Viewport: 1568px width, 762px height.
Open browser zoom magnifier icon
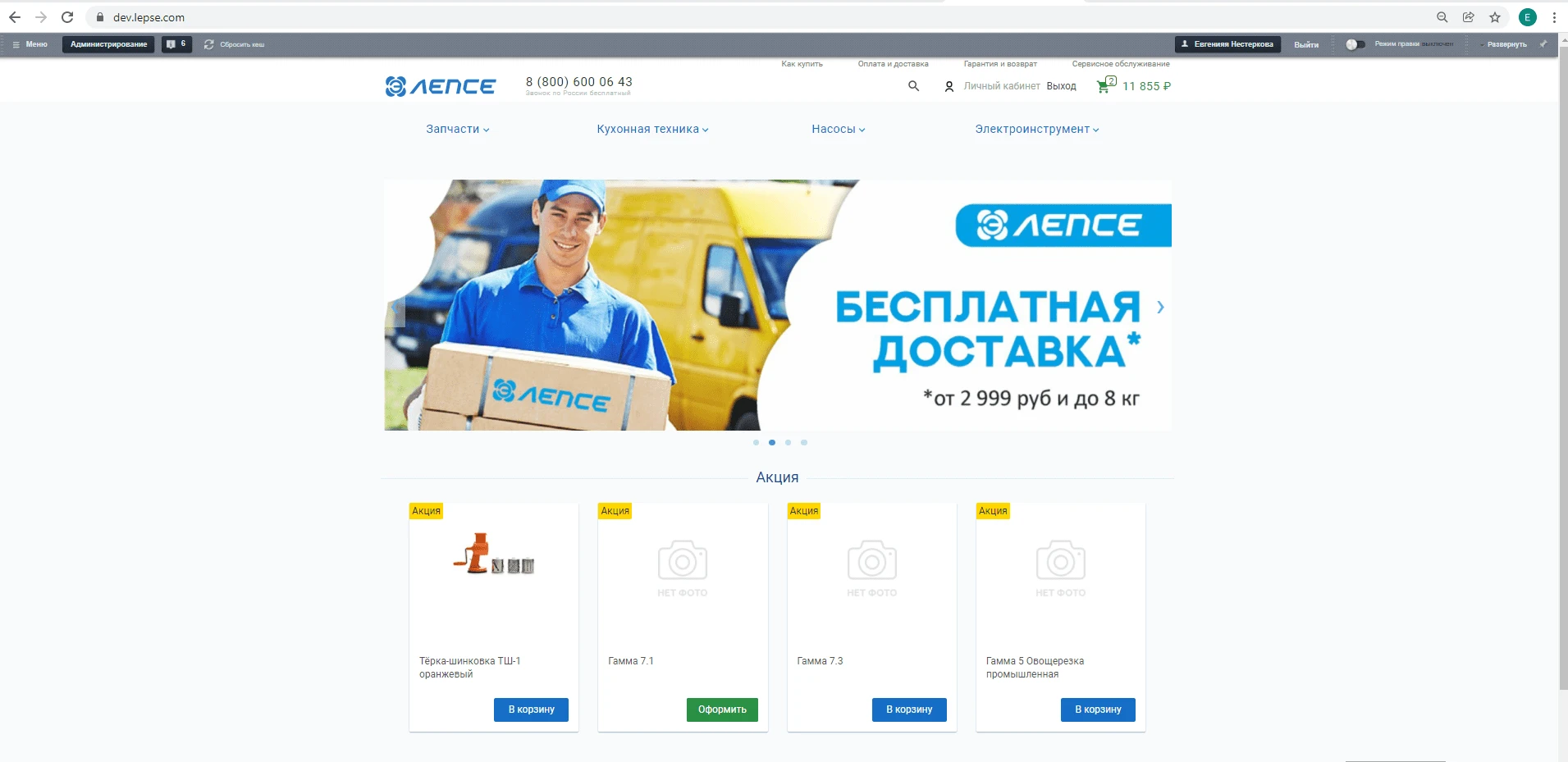1442,17
